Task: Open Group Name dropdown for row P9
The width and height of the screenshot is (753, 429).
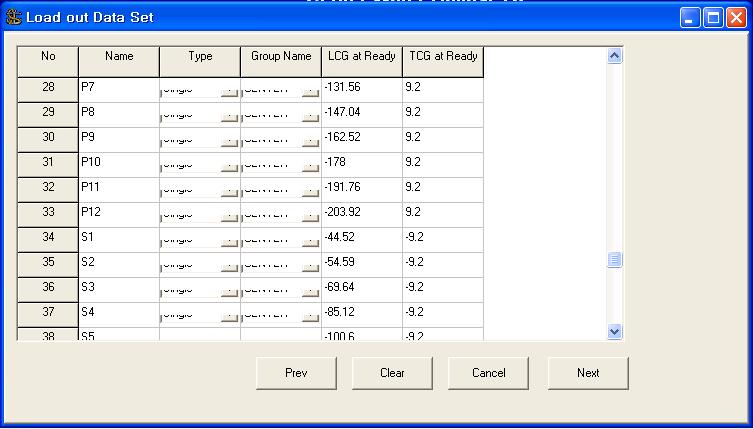Action: pos(312,138)
